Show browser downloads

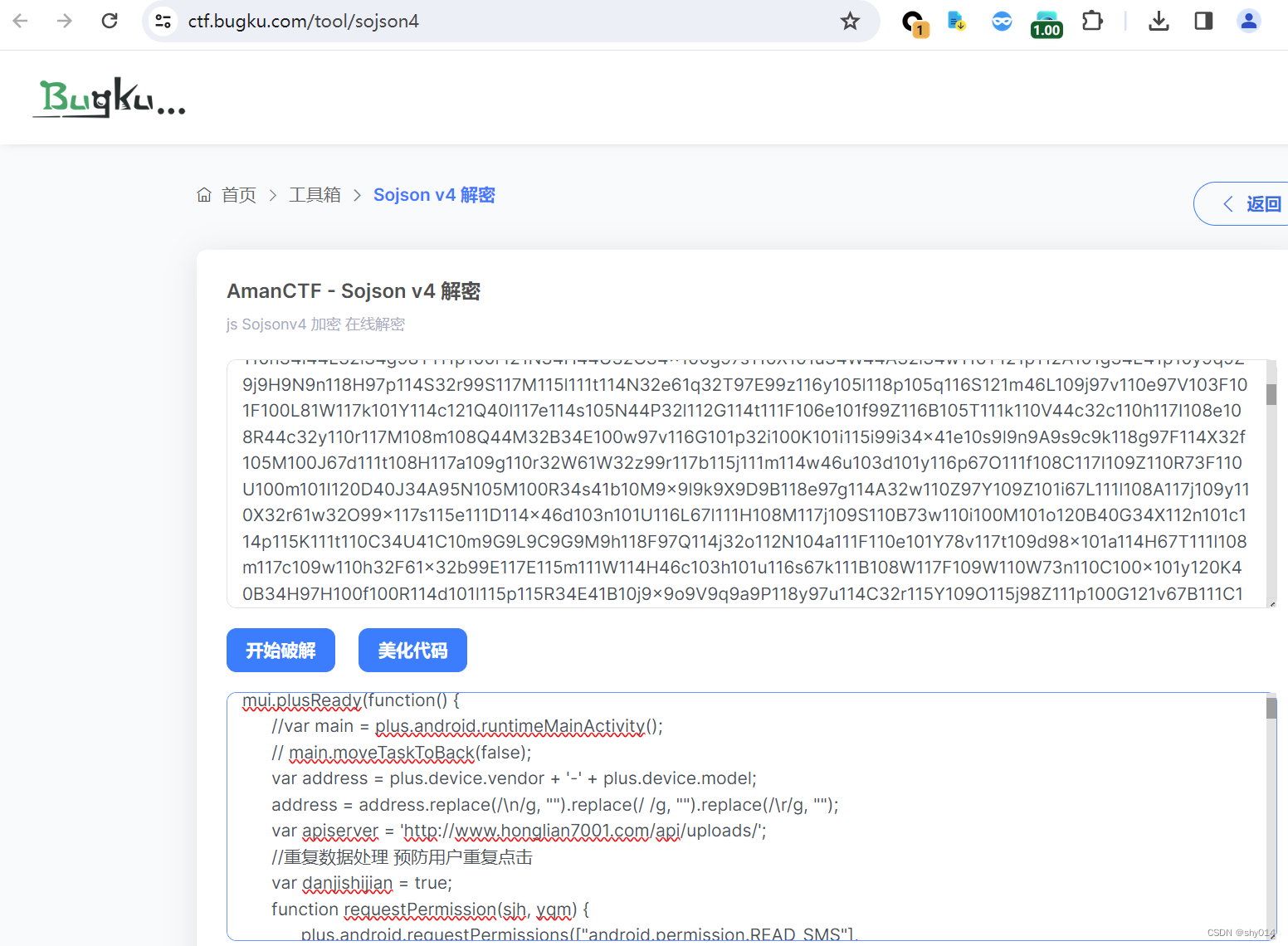point(1159,21)
